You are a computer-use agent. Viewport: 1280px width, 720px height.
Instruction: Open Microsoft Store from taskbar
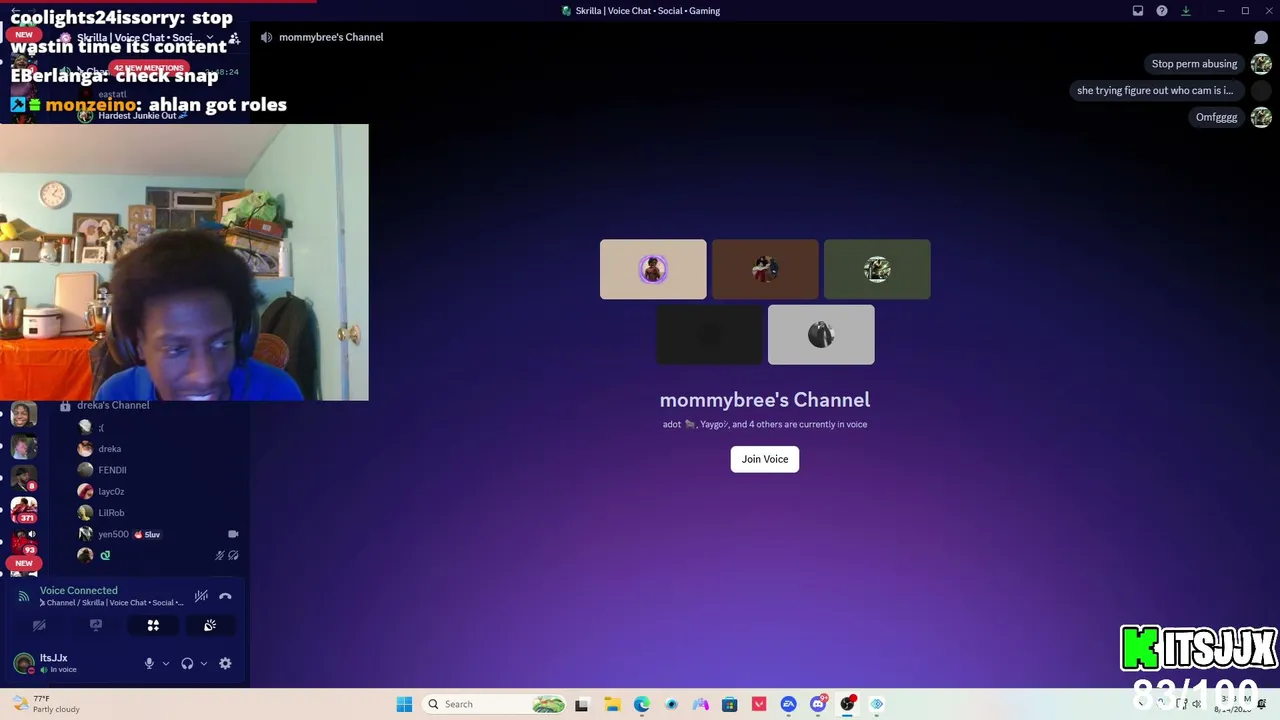pos(730,704)
